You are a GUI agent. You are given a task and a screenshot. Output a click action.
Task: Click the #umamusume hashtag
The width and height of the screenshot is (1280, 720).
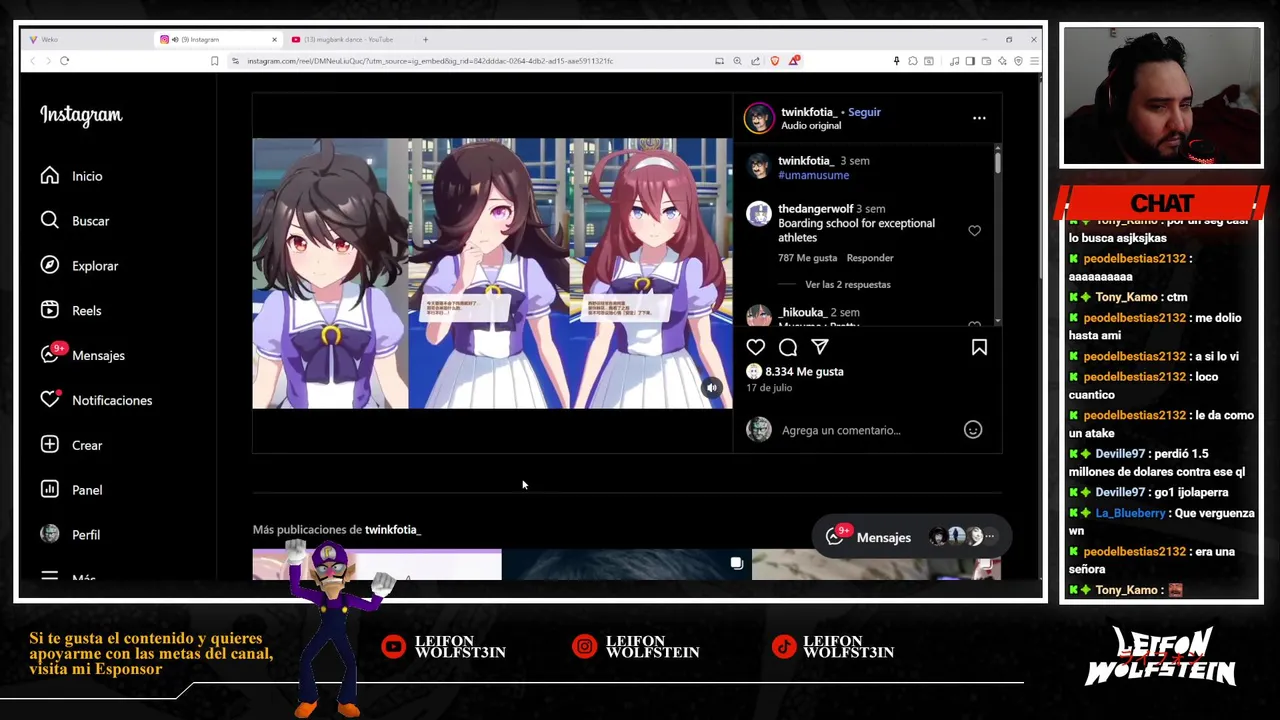[813, 175]
